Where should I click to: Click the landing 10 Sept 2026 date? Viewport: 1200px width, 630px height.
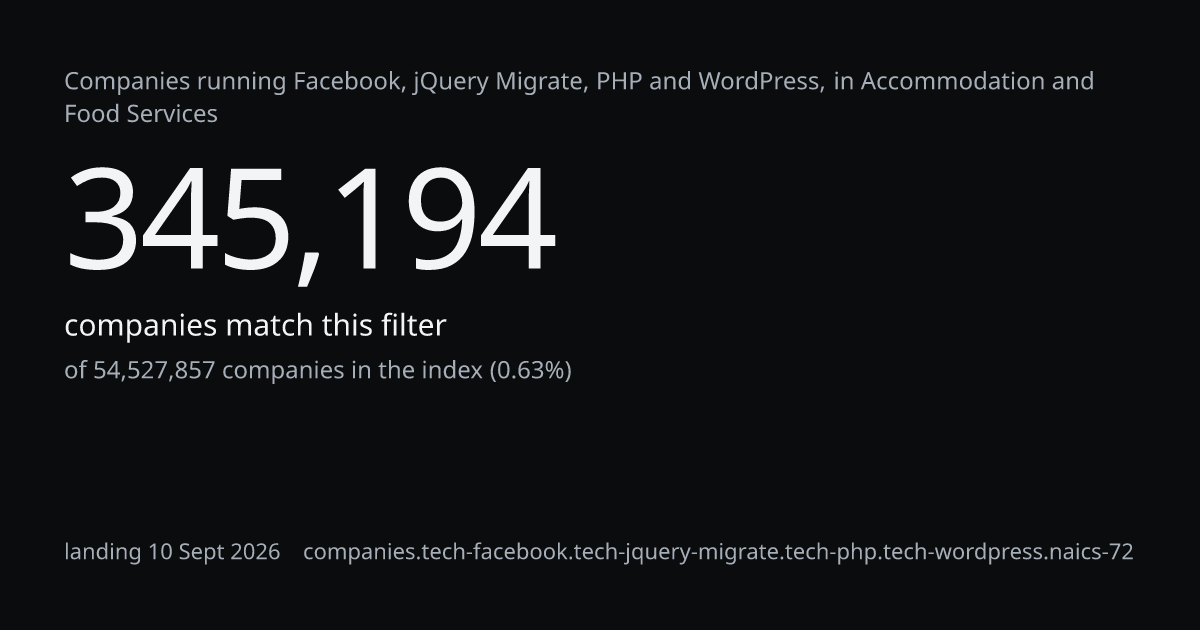tap(172, 552)
